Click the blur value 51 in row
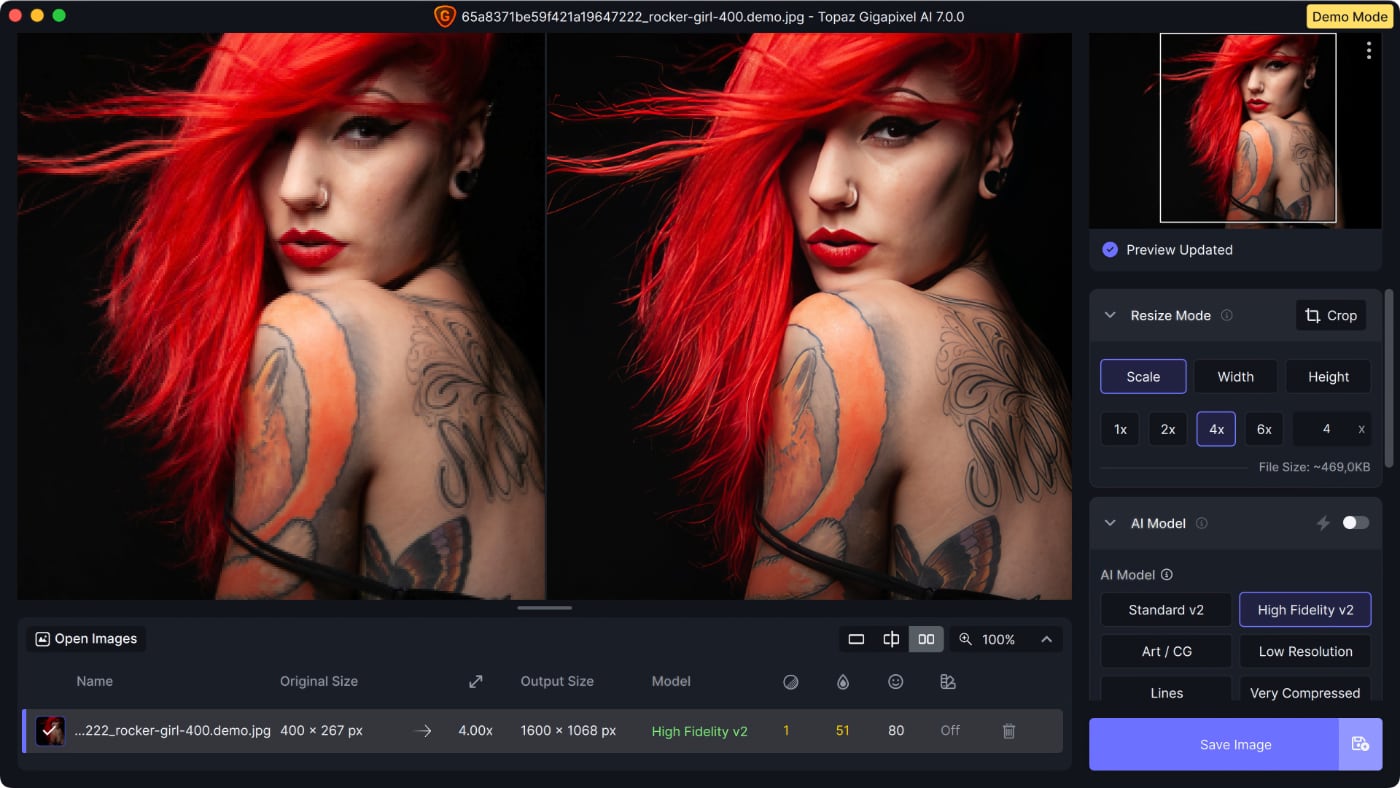Screen dimensions: 1400x788 [x=842, y=731]
